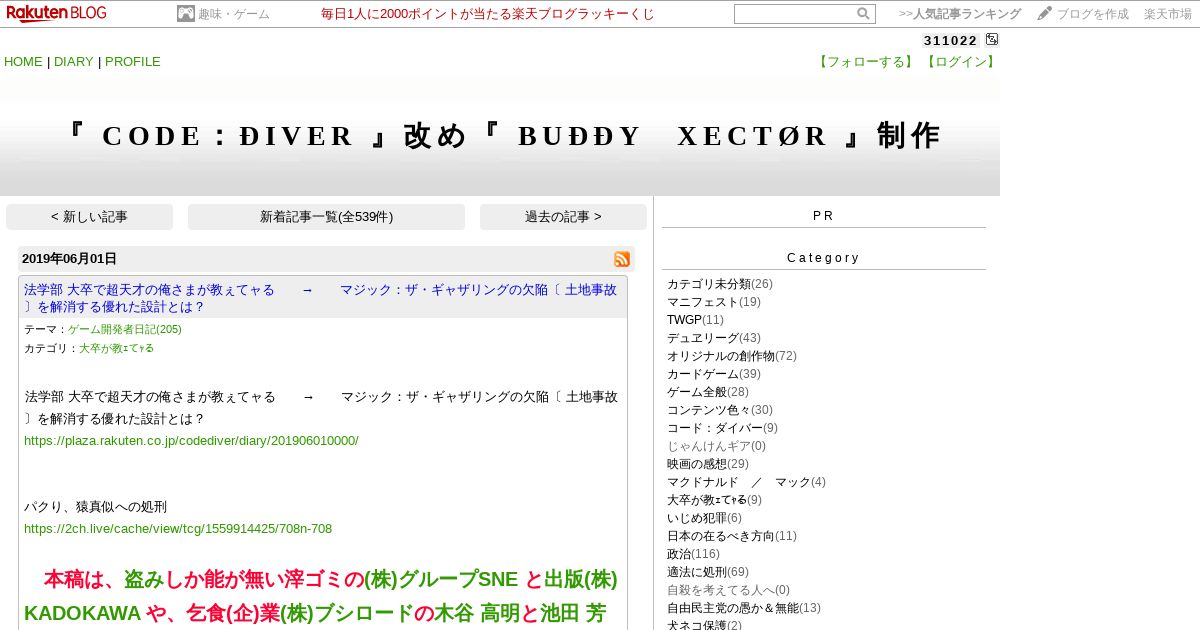The width and height of the screenshot is (1200, 630).
Task: Click the 2019年06月01日 date header
Action: pyautogui.click(x=69, y=259)
